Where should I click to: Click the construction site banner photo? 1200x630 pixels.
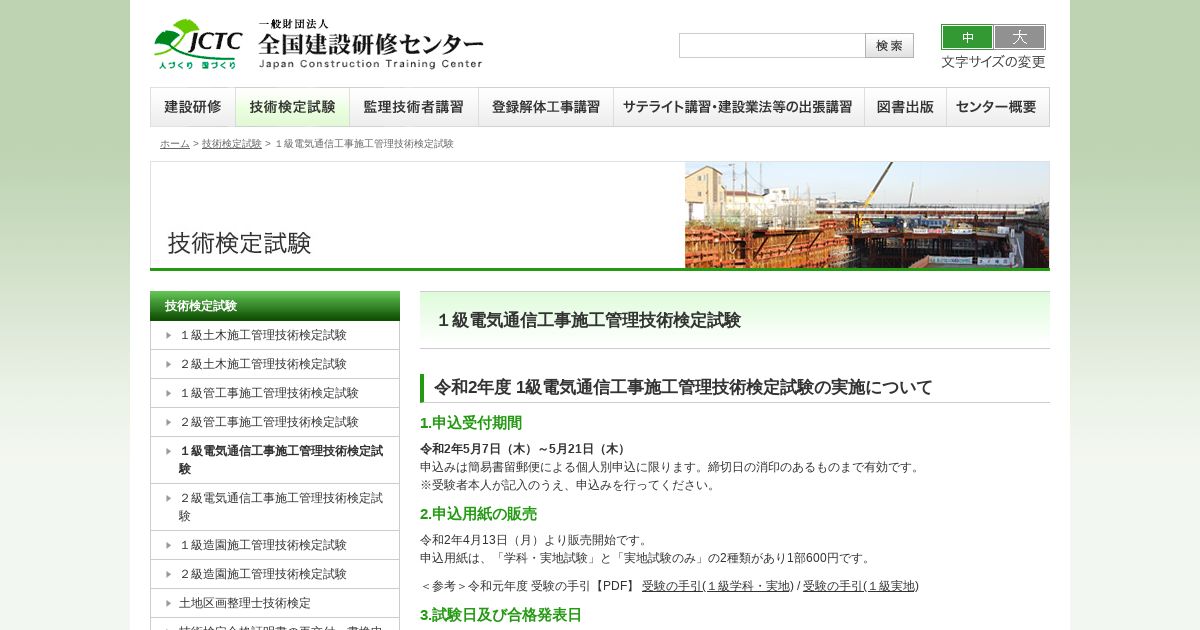pos(867,215)
